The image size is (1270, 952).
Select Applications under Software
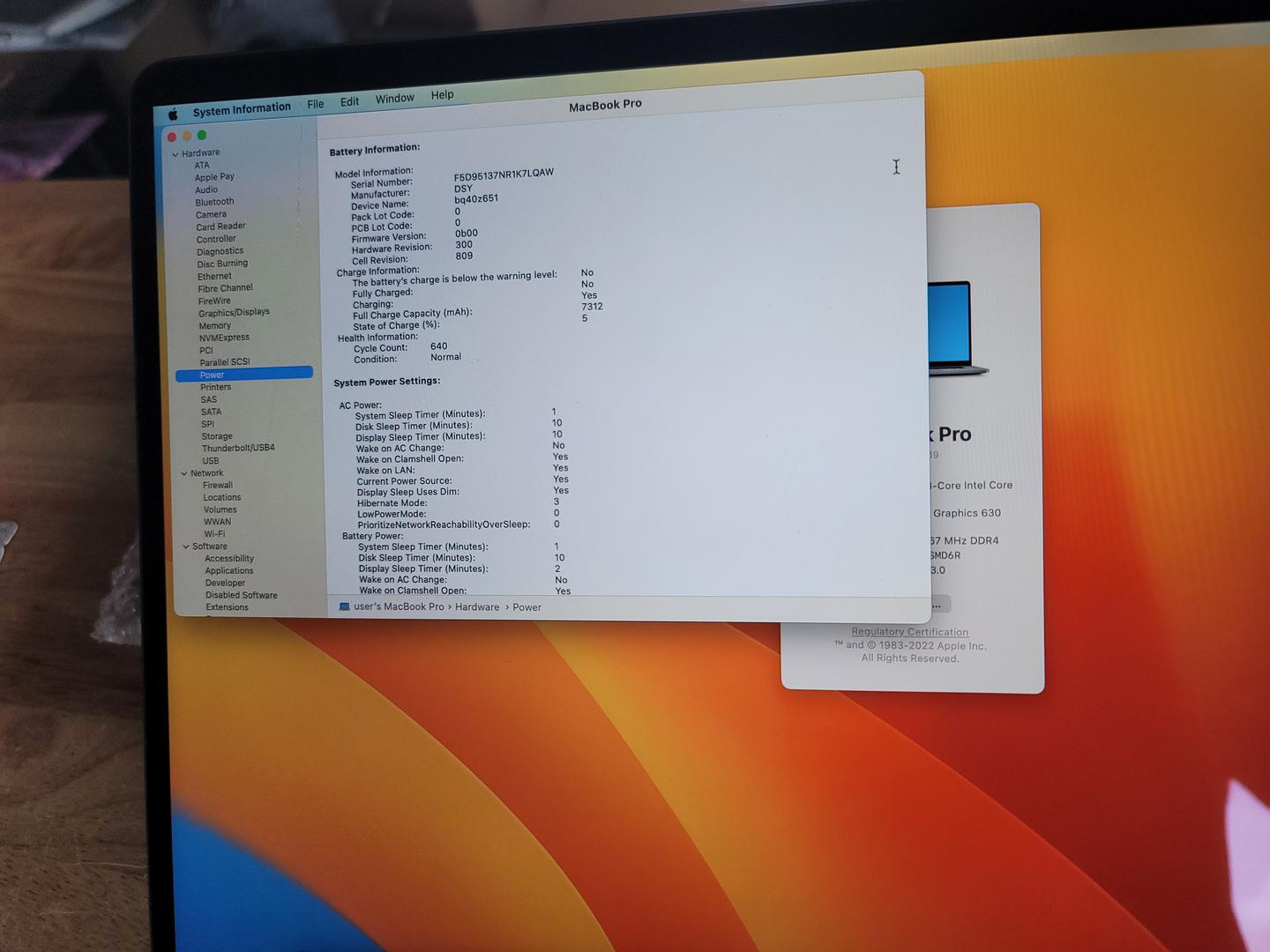click(229, 571)
